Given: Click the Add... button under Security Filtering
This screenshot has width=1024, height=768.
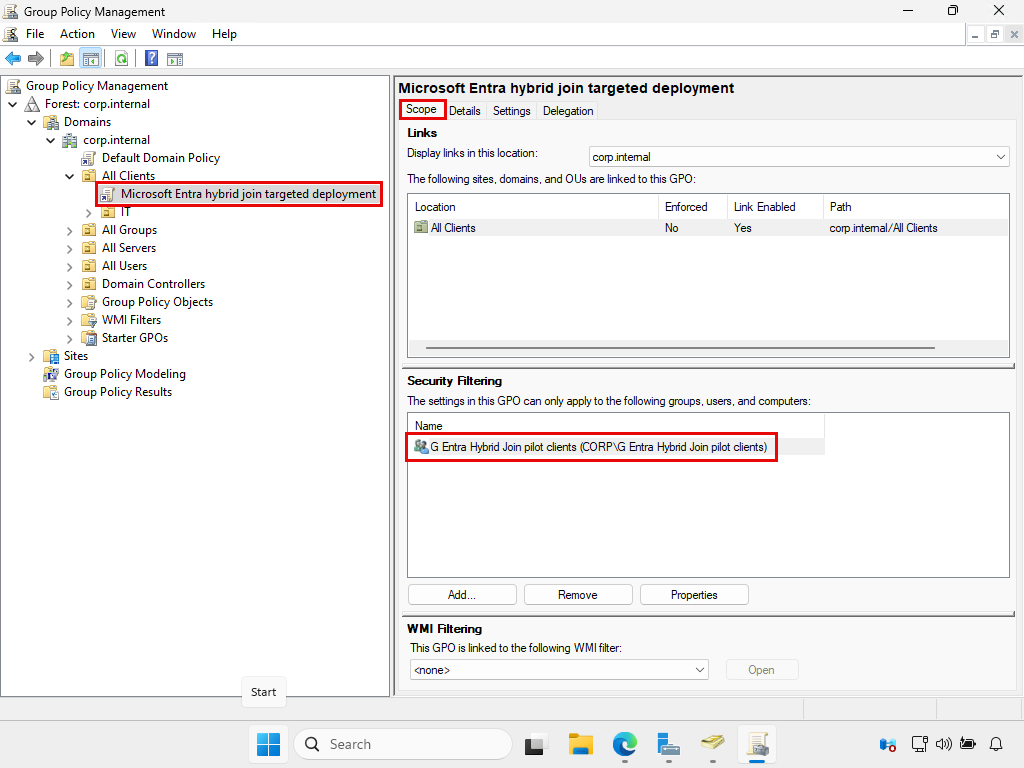Looking at the screenshot, I should click(x=462, y=595).
